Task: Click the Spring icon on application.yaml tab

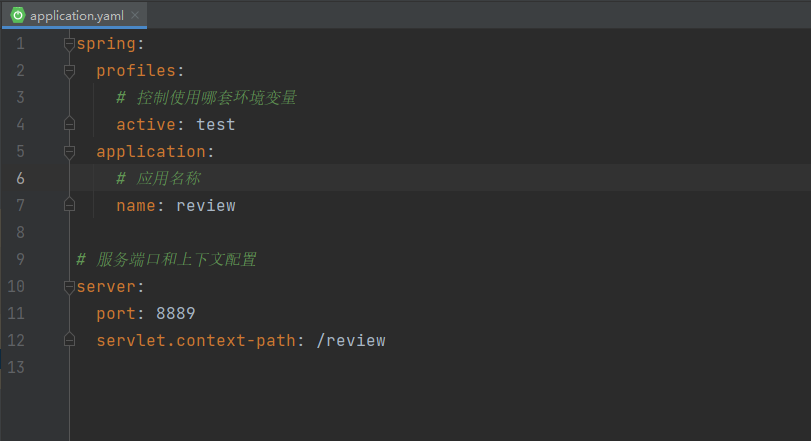Action: click(17, 15)
